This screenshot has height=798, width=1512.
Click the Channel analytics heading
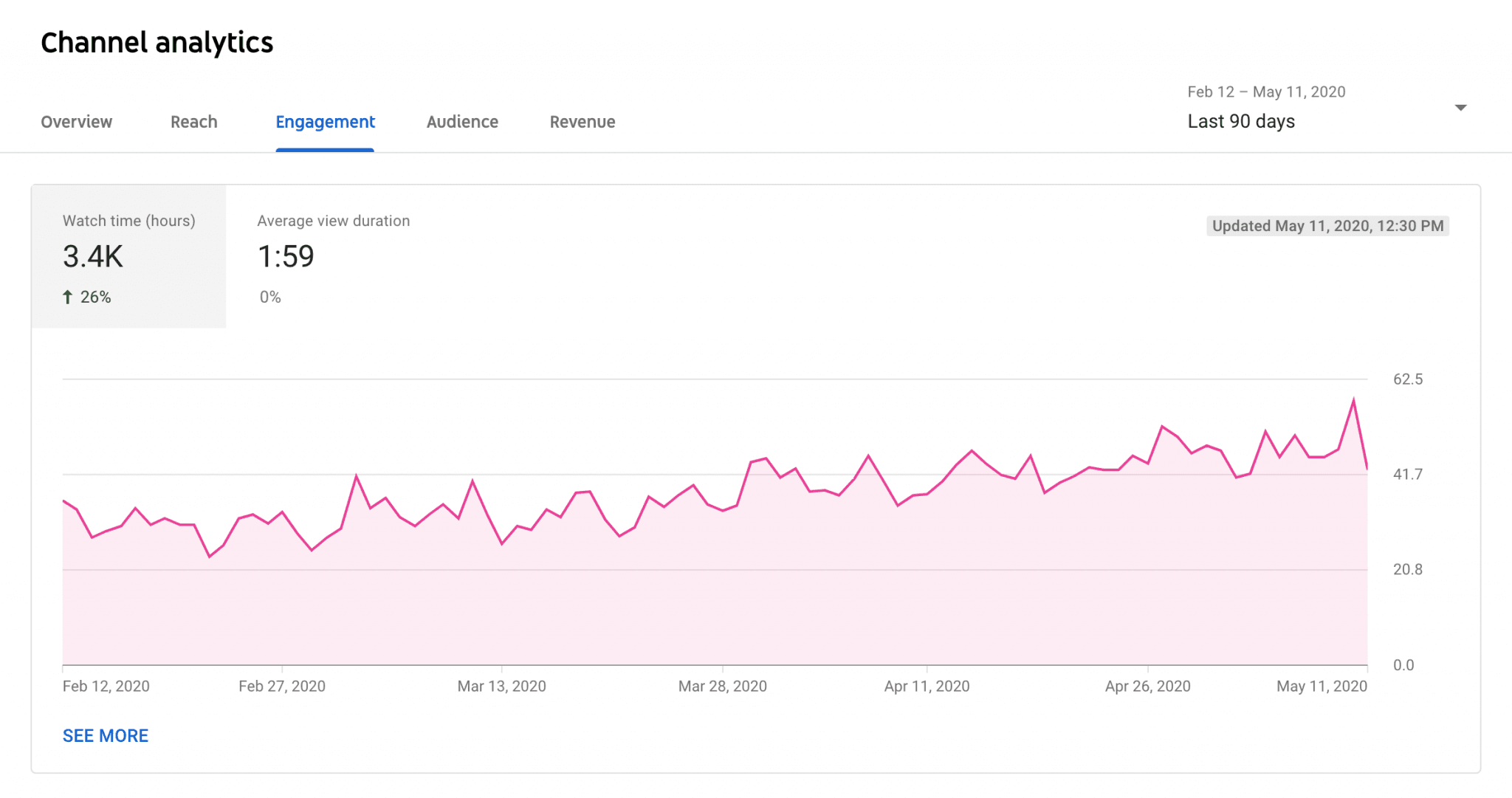click(157, 42)
